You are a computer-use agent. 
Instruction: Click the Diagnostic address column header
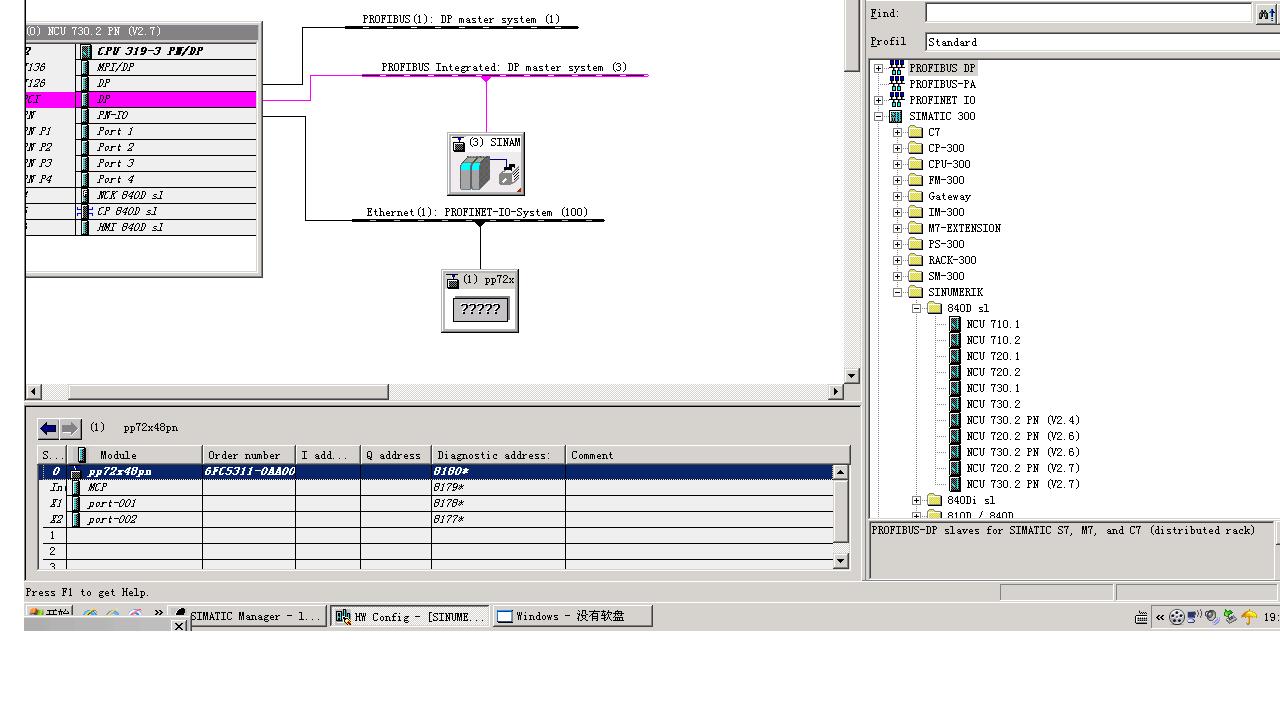click(498, 455)
